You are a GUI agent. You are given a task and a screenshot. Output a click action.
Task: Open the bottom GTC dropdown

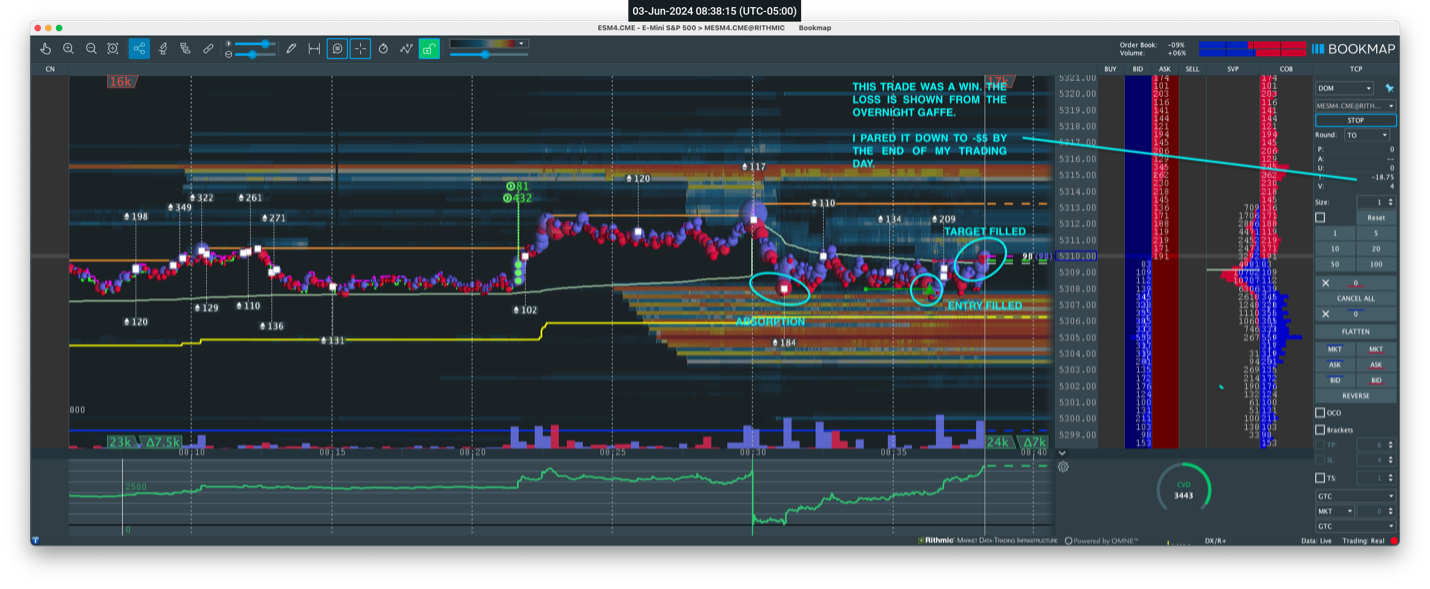point(1355,526)
